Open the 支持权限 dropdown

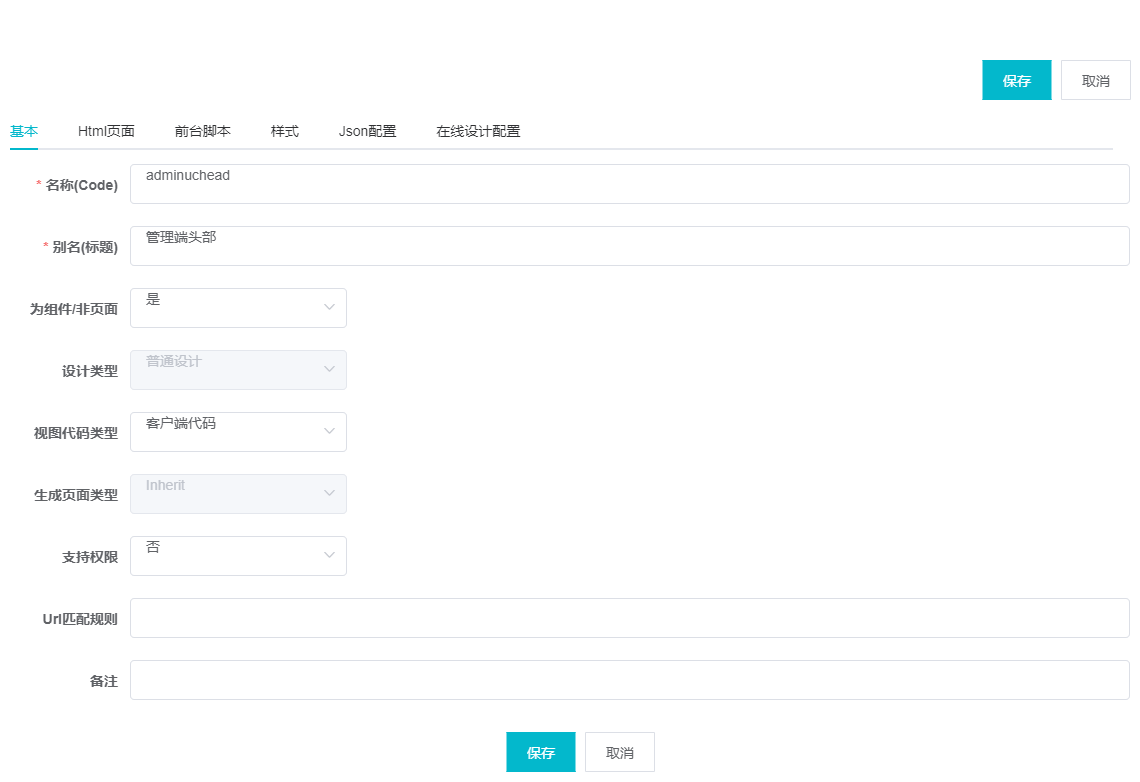pos(238,556)
